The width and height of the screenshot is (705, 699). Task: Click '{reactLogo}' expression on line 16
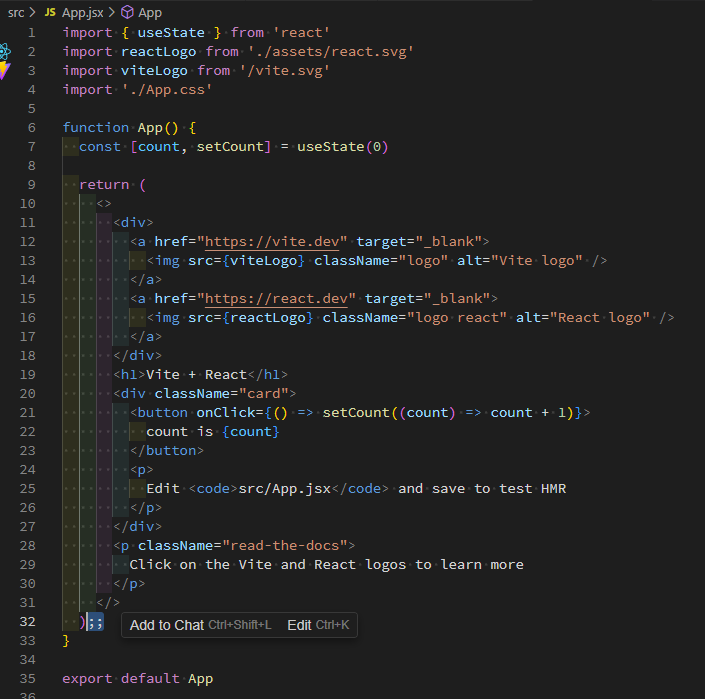[x=268, y=318]
